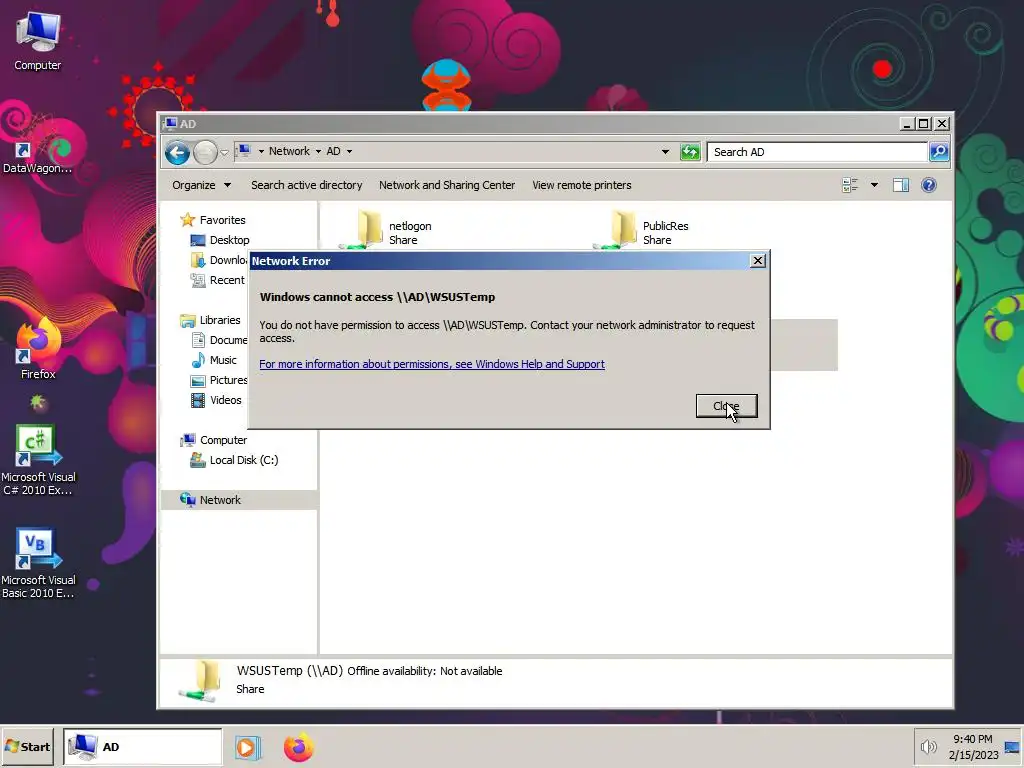Click Show desktop icon in tray
1024x768 pixels.
[x=1012, y=746]
